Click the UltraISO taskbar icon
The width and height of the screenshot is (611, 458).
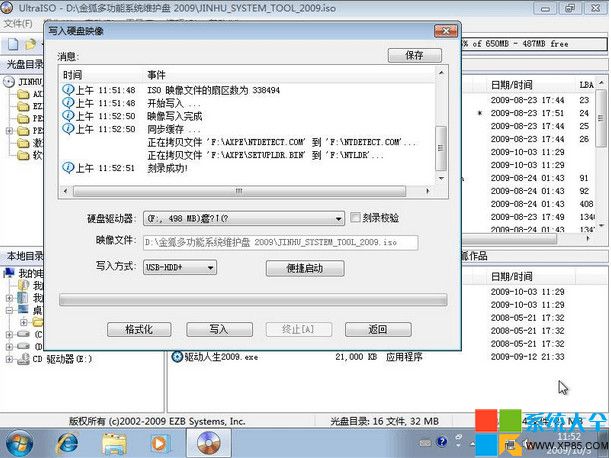coord(208,444)
